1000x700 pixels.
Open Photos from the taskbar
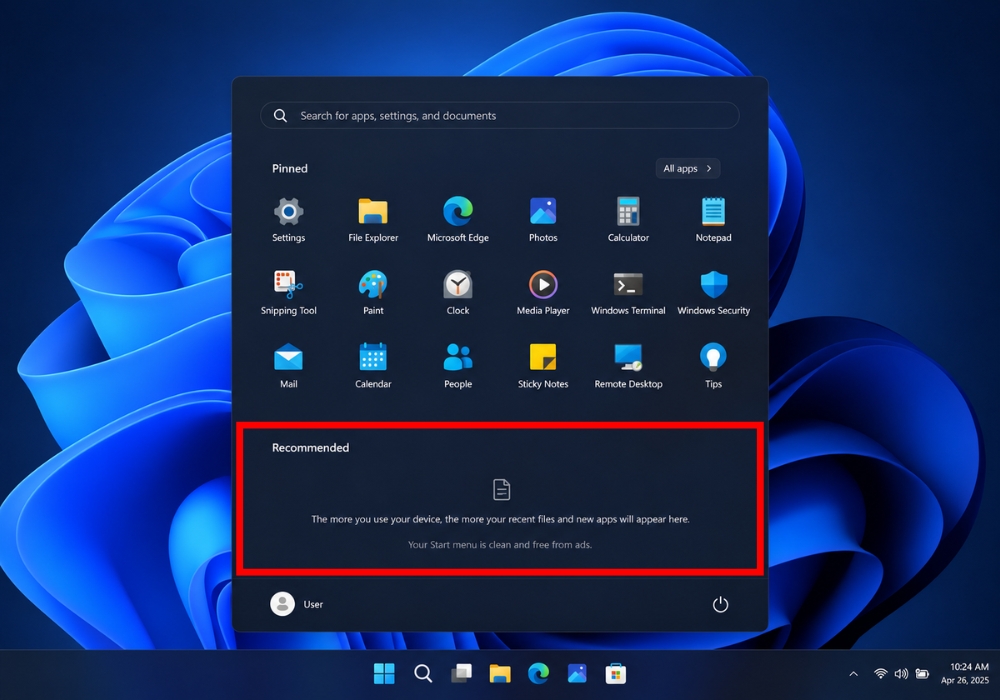coord(577,673)
